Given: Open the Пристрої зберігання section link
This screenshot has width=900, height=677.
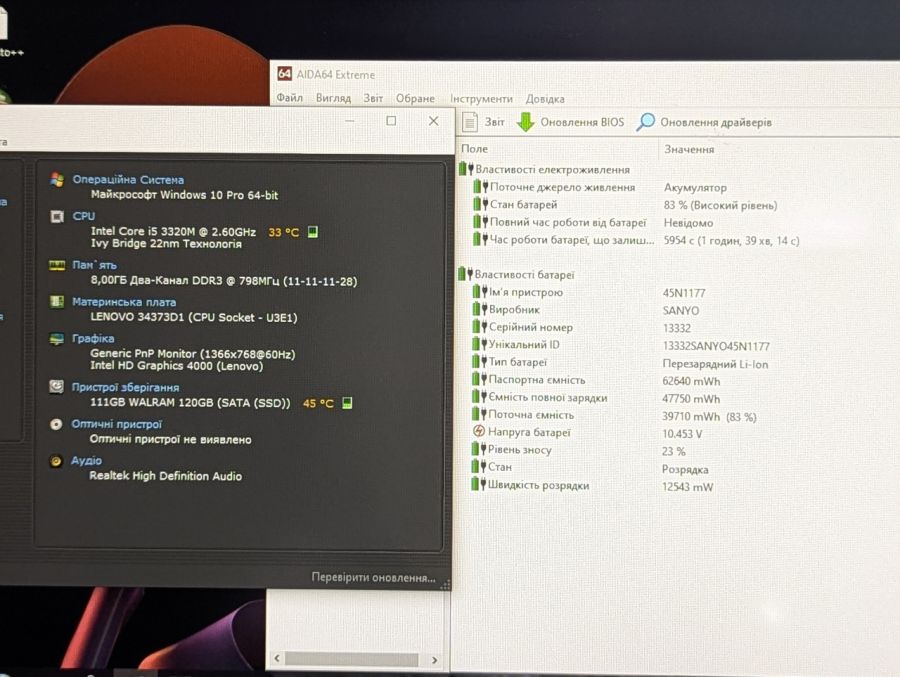Looking at the screenshot, I should point(125,387).
